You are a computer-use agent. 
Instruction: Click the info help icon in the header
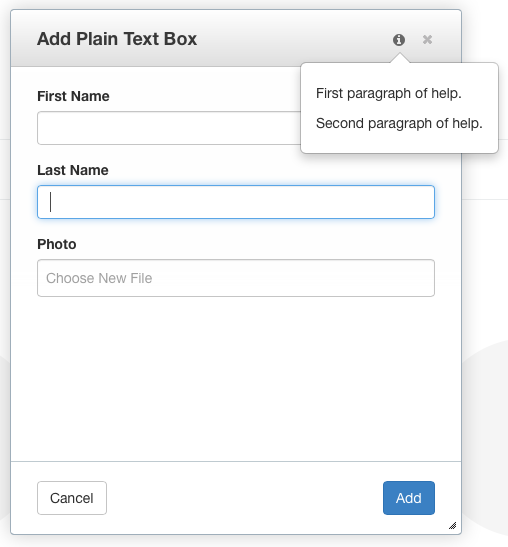399,40
